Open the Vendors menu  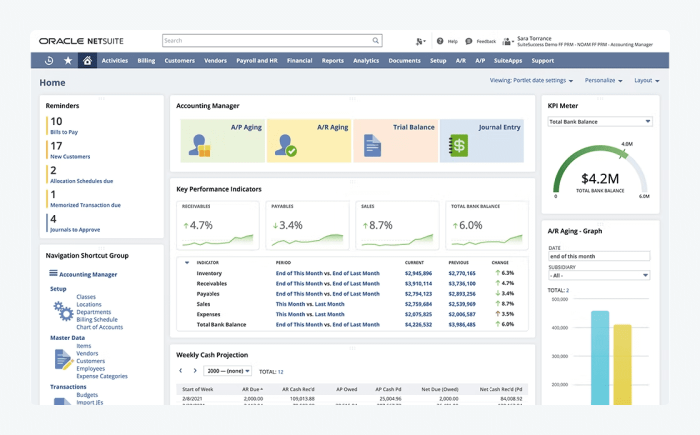coord(216,60)
